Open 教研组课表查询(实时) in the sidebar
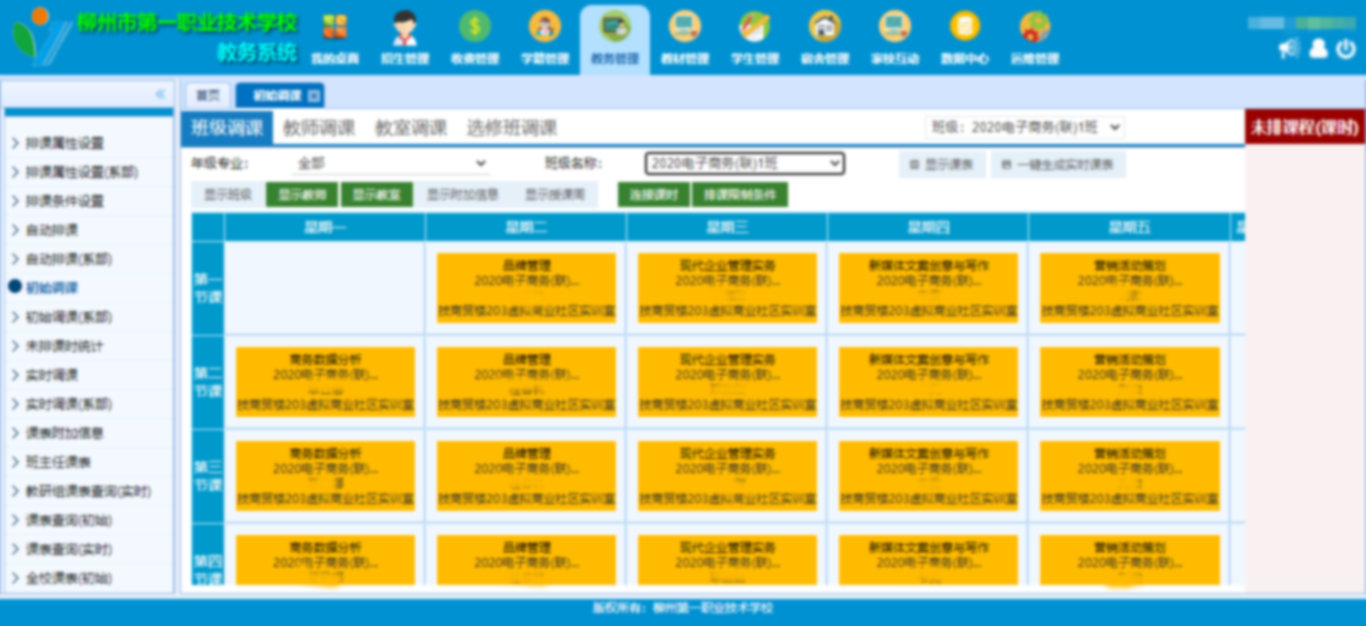The height and width of the screenshot is (626, 1366). 88,491
